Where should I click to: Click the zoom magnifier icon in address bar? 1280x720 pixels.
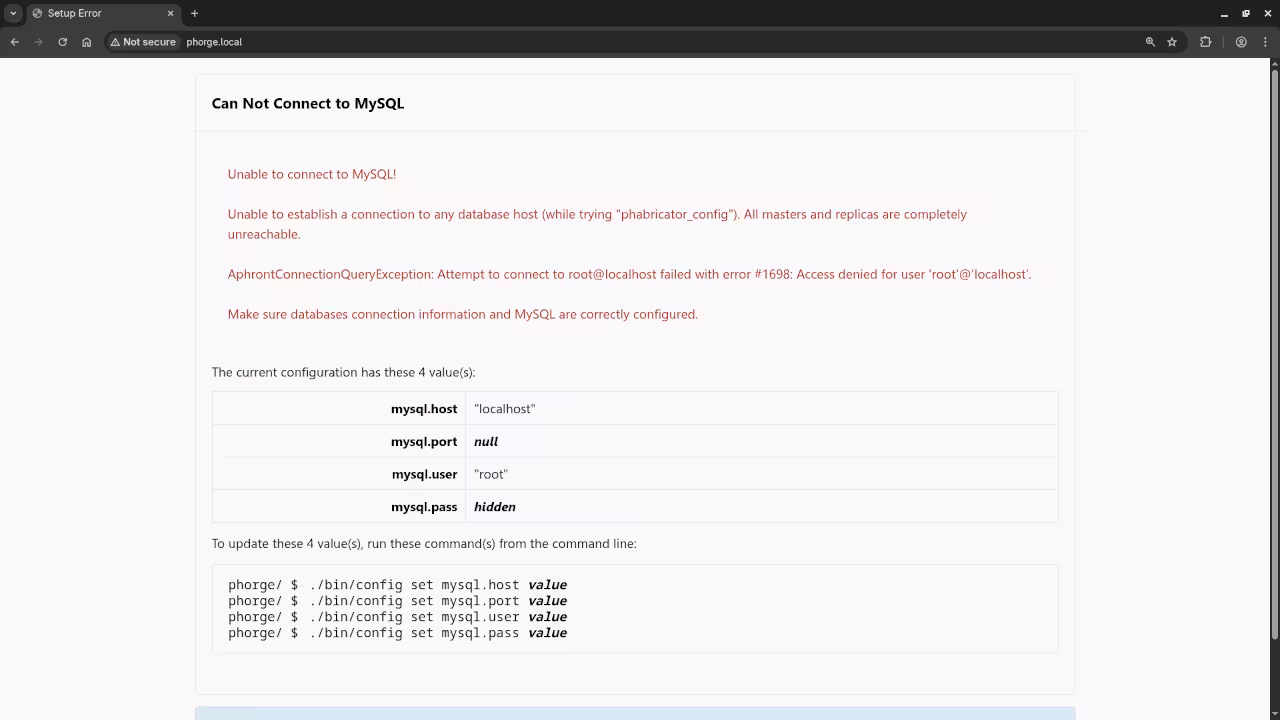pyautogui.click(x=1150, y=42)
